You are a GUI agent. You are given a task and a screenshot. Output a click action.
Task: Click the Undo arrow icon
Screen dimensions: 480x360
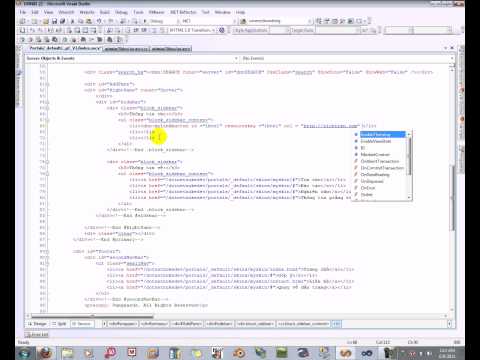(99, 21)
